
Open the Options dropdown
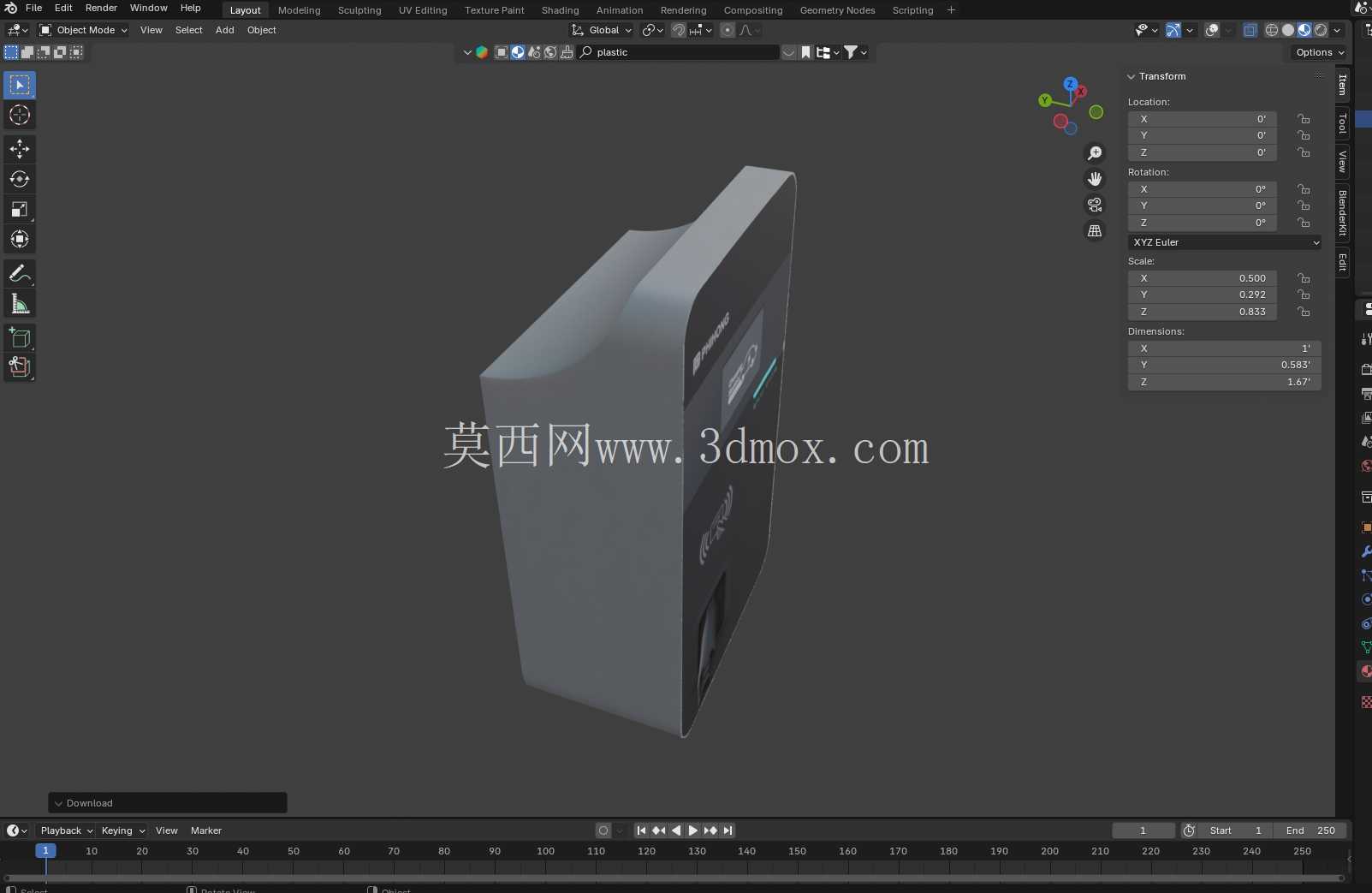(x=1320, y=52)
